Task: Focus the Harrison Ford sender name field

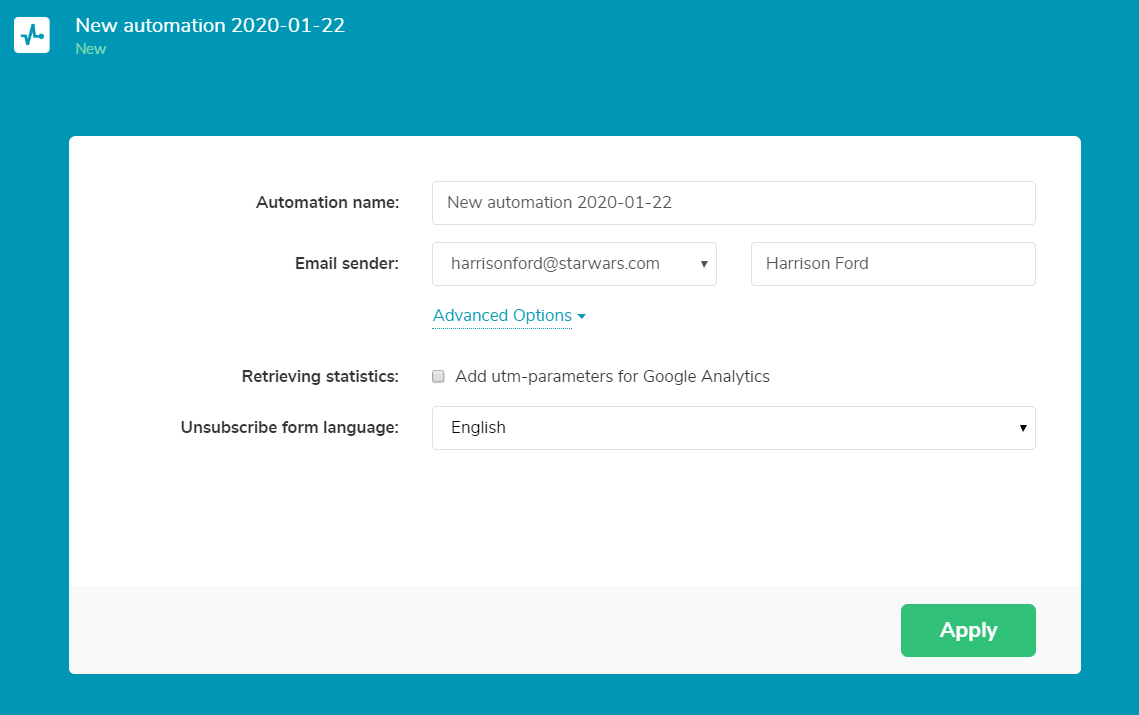Action: coord(892,264)
